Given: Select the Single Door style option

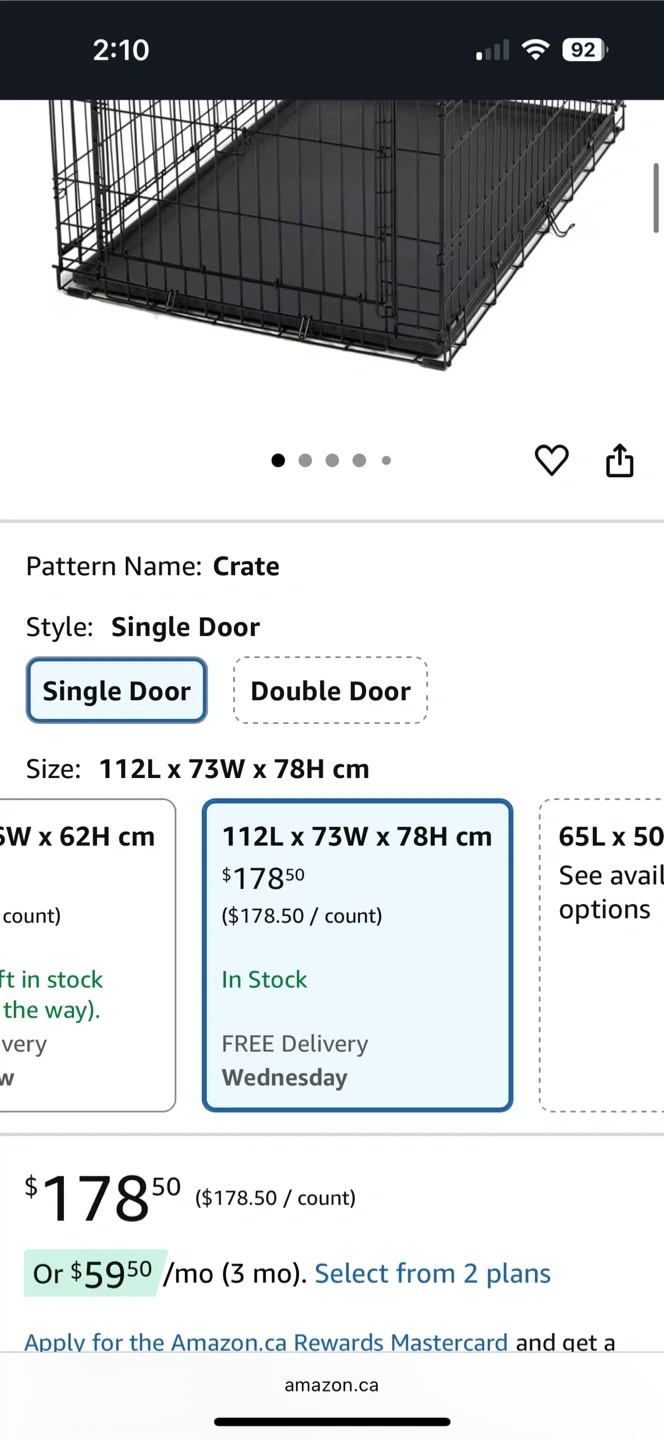Looking at the screenshot, I should 117,690.
